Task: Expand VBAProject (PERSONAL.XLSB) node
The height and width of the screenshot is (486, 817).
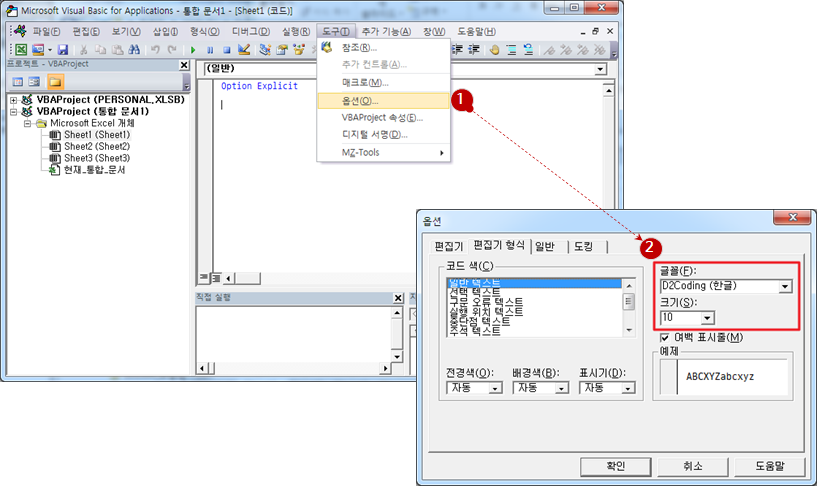Action: [x=14, y=99]
